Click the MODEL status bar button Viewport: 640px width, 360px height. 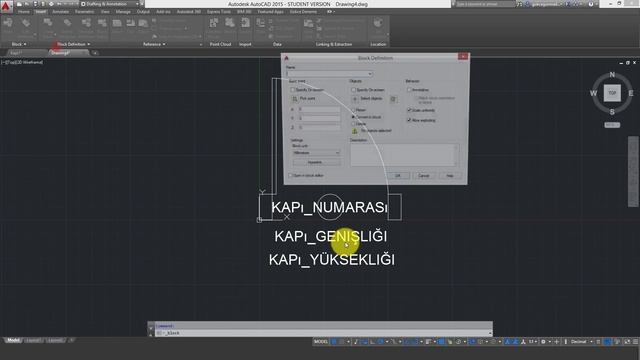321,342
